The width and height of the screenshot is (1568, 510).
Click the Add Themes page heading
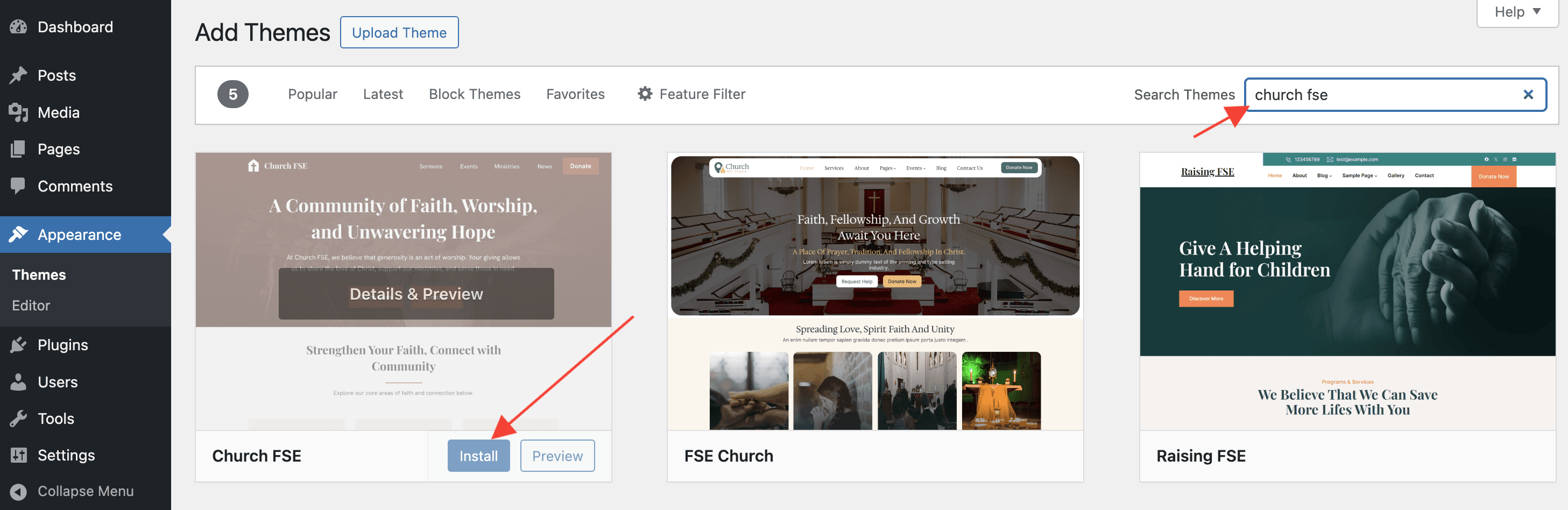tap(263, 33)
